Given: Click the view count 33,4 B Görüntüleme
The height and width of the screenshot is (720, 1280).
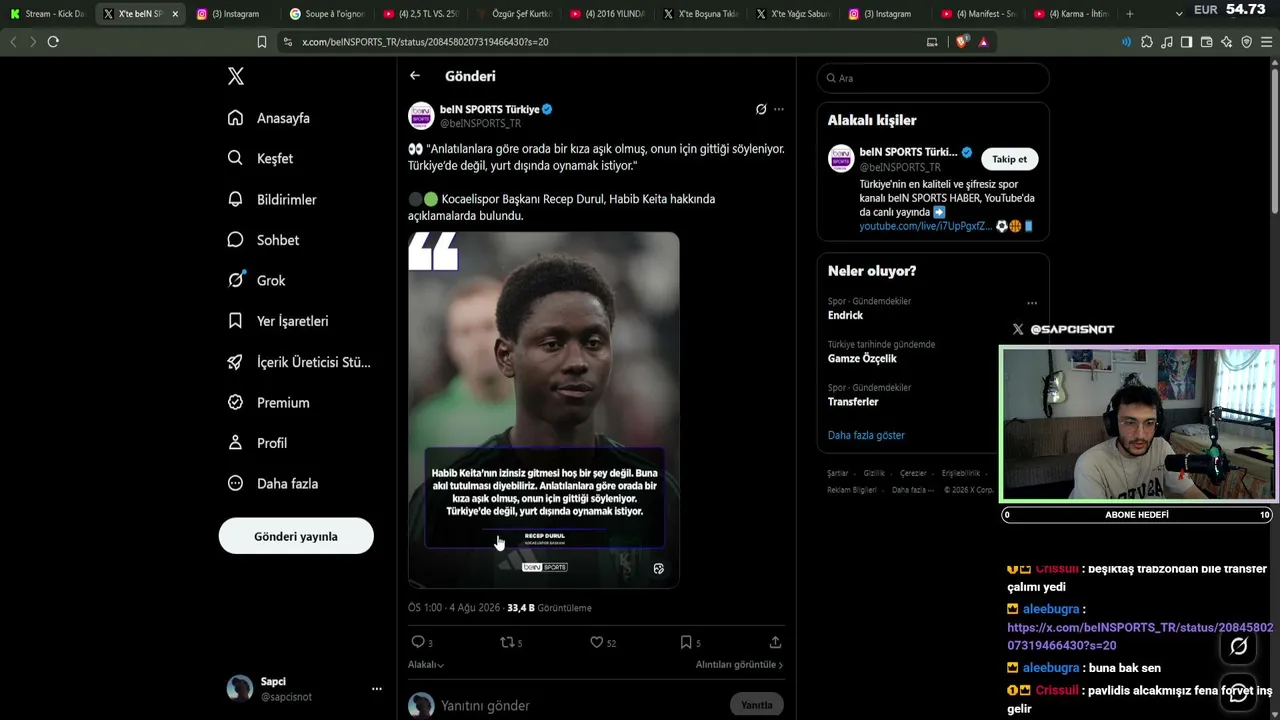Looking at the screenshot, I should pos(549,608).
